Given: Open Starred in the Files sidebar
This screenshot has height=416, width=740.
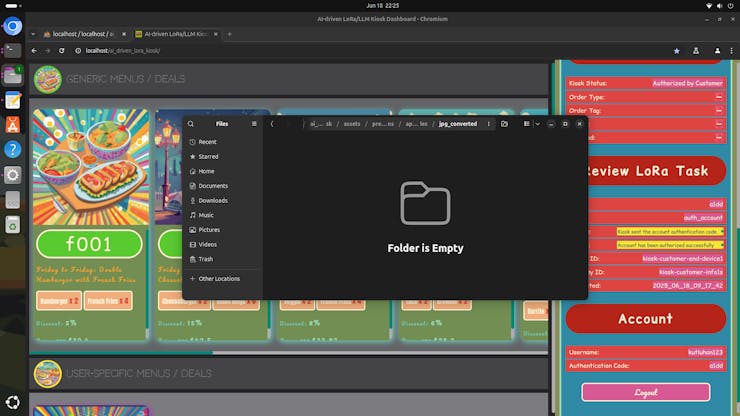Looking at the screenshot, I should click(208, 157).
